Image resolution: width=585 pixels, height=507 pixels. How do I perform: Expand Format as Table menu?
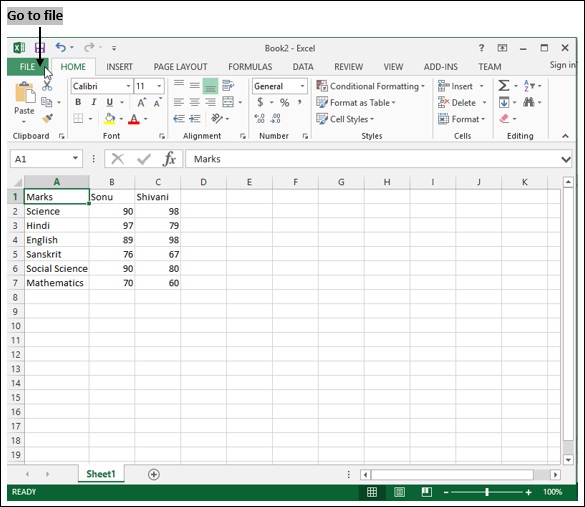point(356,103)
